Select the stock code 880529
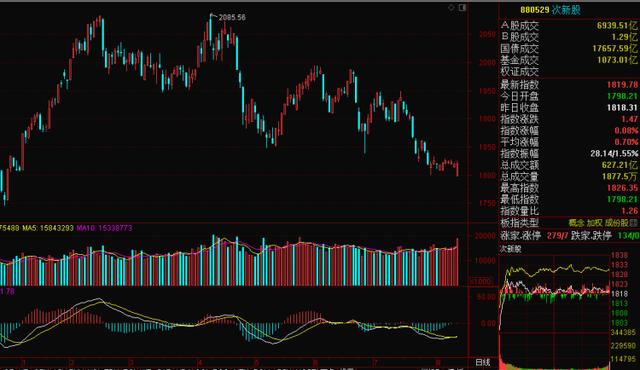This screenshot has width=640, height=370. [535, 10]
